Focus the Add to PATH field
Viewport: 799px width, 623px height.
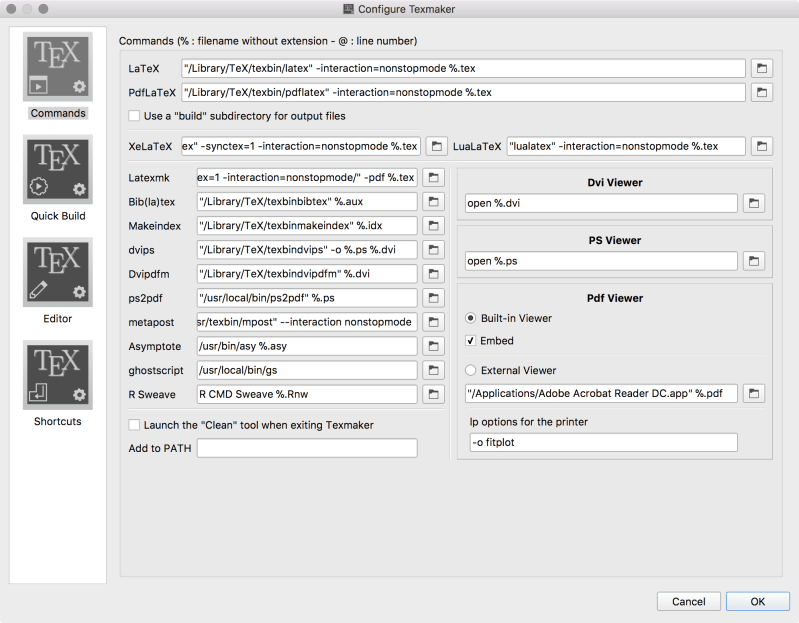307,448
